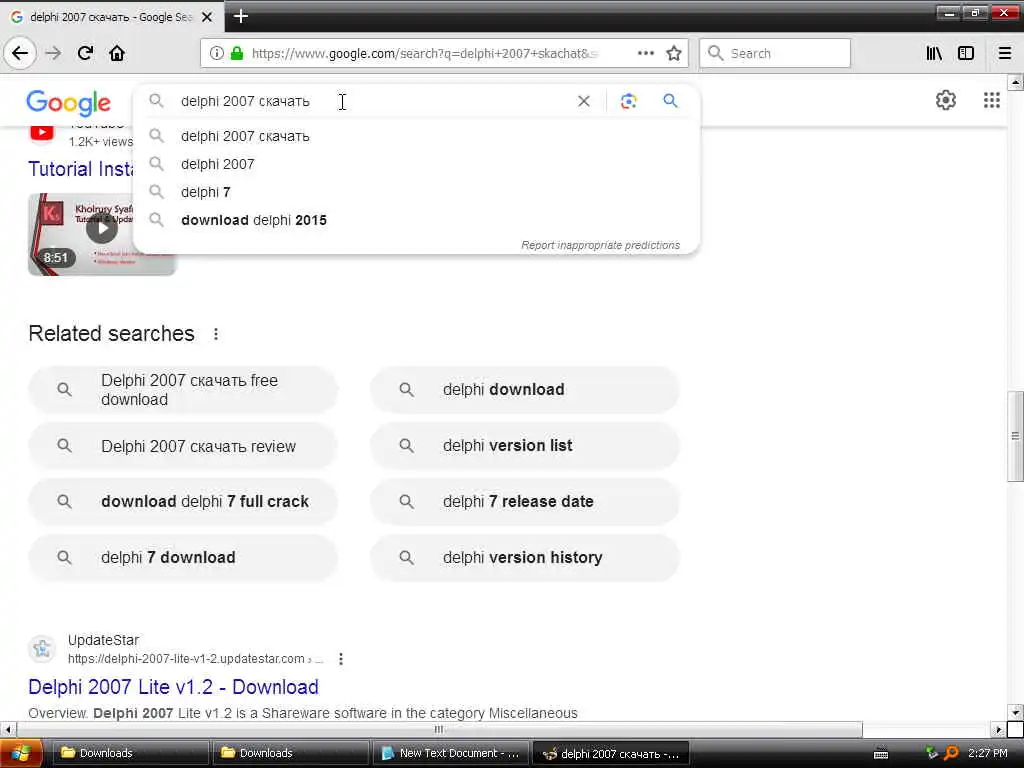Click the Firefox Search box
Viewport: 1024px width, 768px height.
pyautogui.click(x=775, y=53)
